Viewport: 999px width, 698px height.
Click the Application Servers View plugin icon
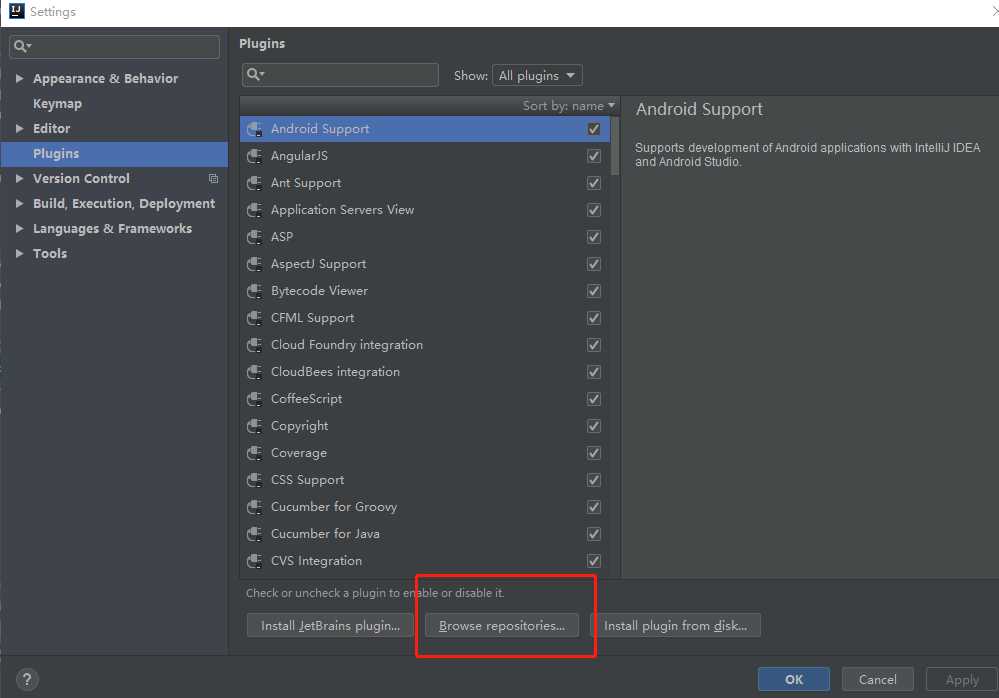254,210
